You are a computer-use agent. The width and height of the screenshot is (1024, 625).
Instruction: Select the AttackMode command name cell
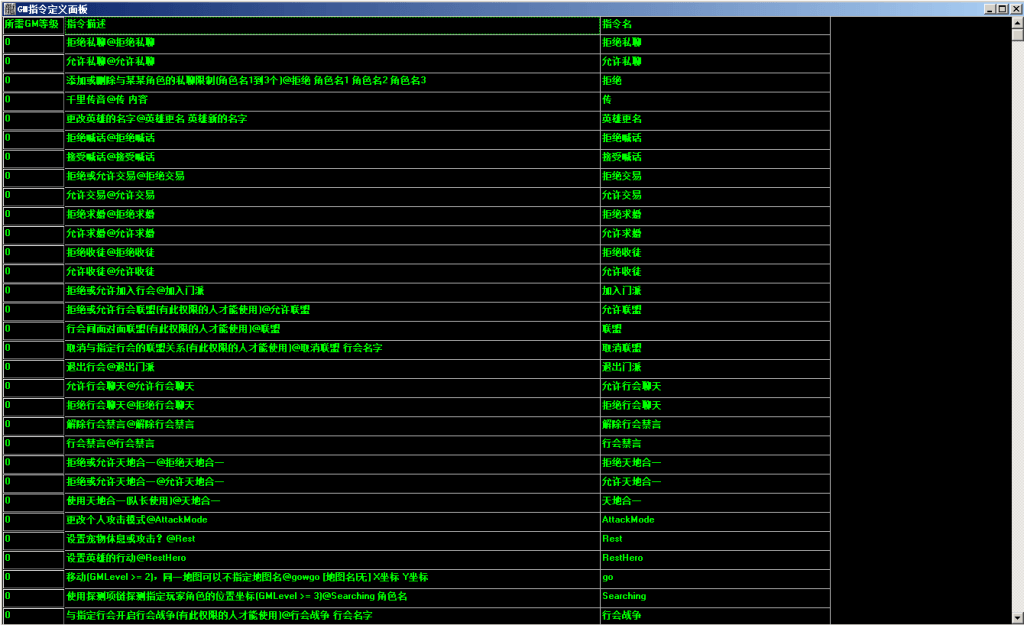click(x=714, y=520)
